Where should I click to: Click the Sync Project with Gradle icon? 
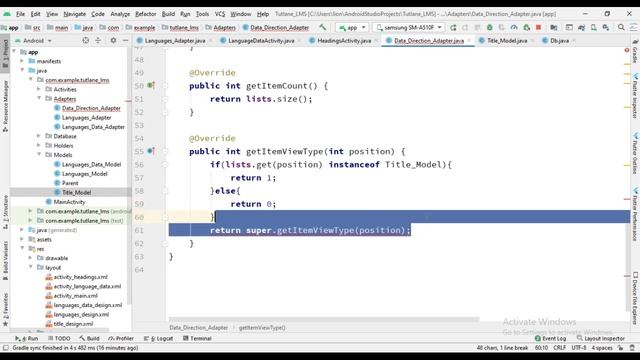tap(582, 27)
